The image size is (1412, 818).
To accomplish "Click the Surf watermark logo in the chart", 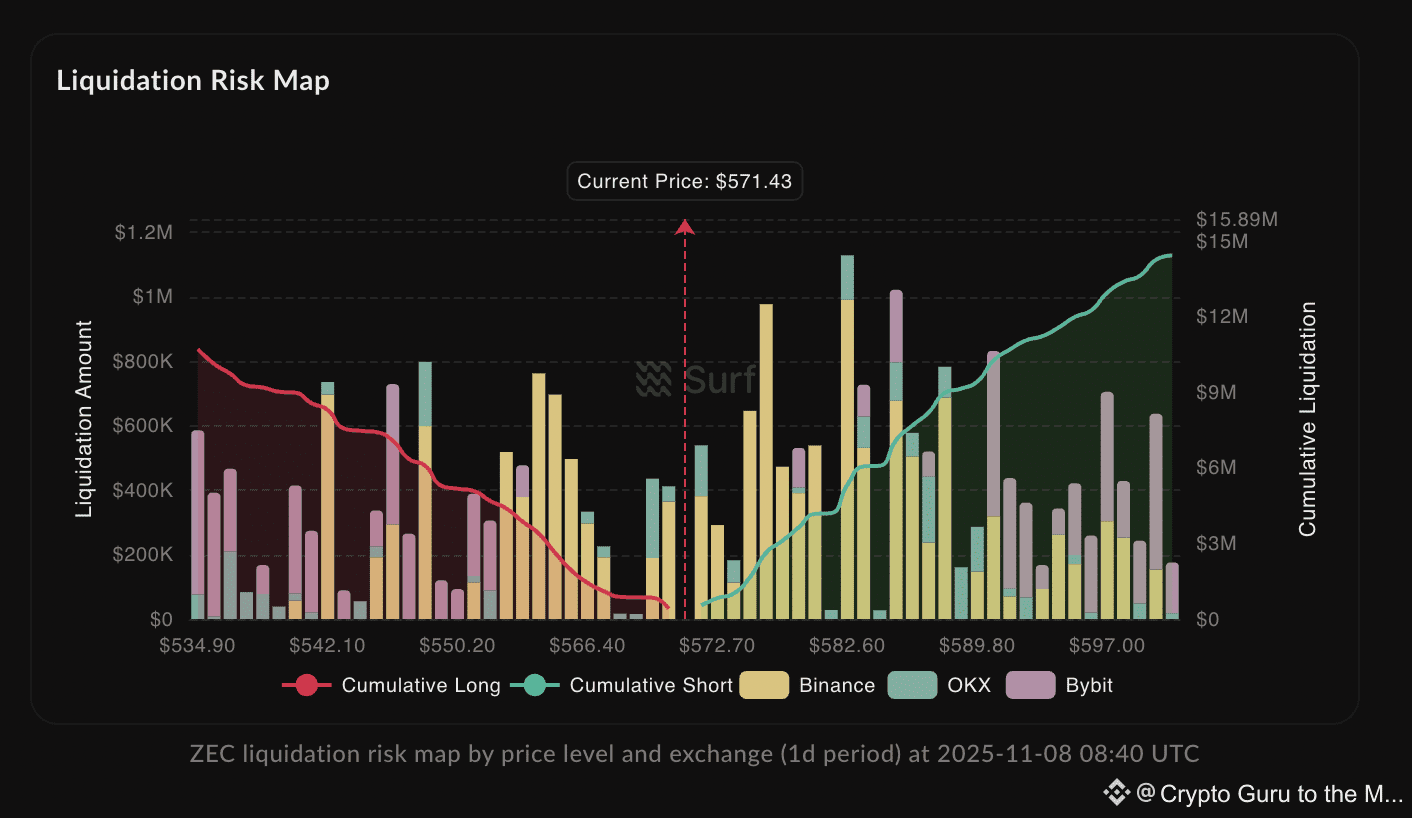I will point(654,380).
